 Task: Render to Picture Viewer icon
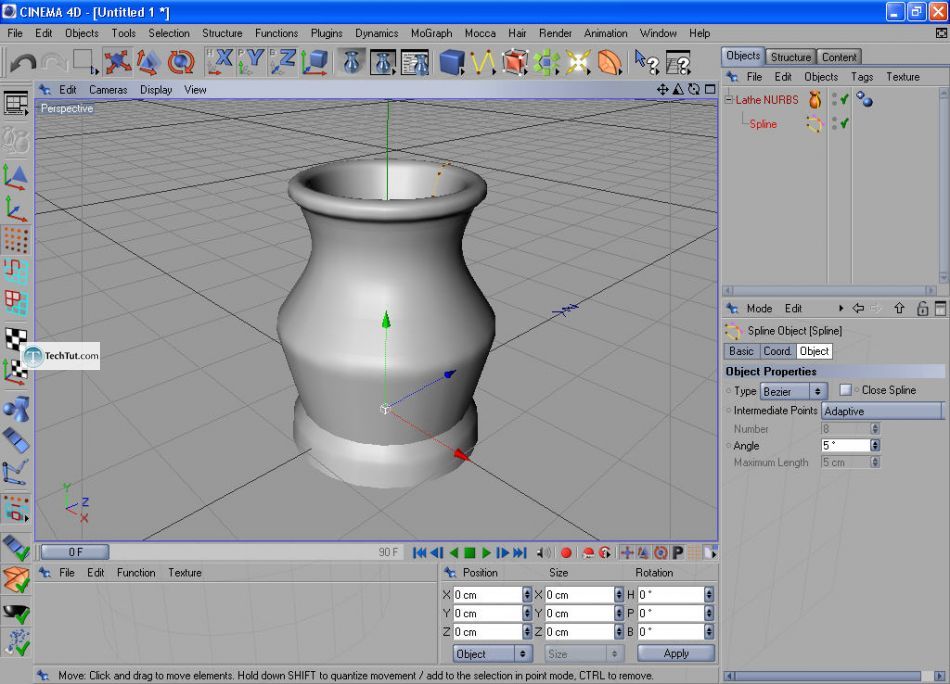383,62
